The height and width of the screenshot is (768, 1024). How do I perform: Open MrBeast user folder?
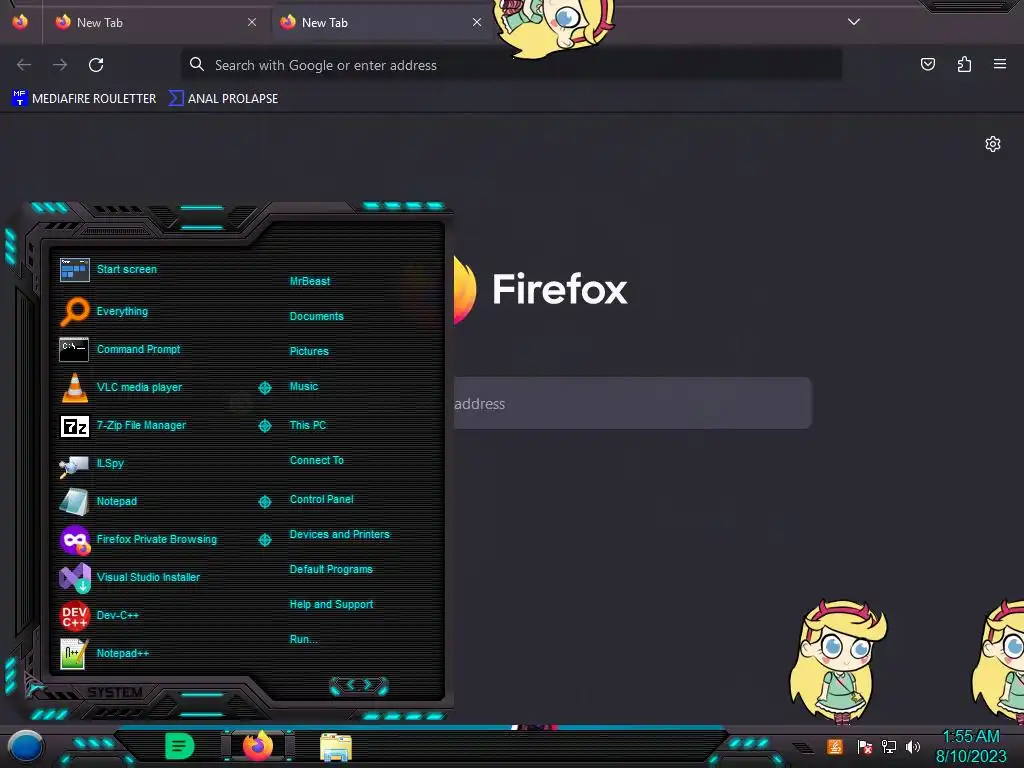tap(310, 281)
